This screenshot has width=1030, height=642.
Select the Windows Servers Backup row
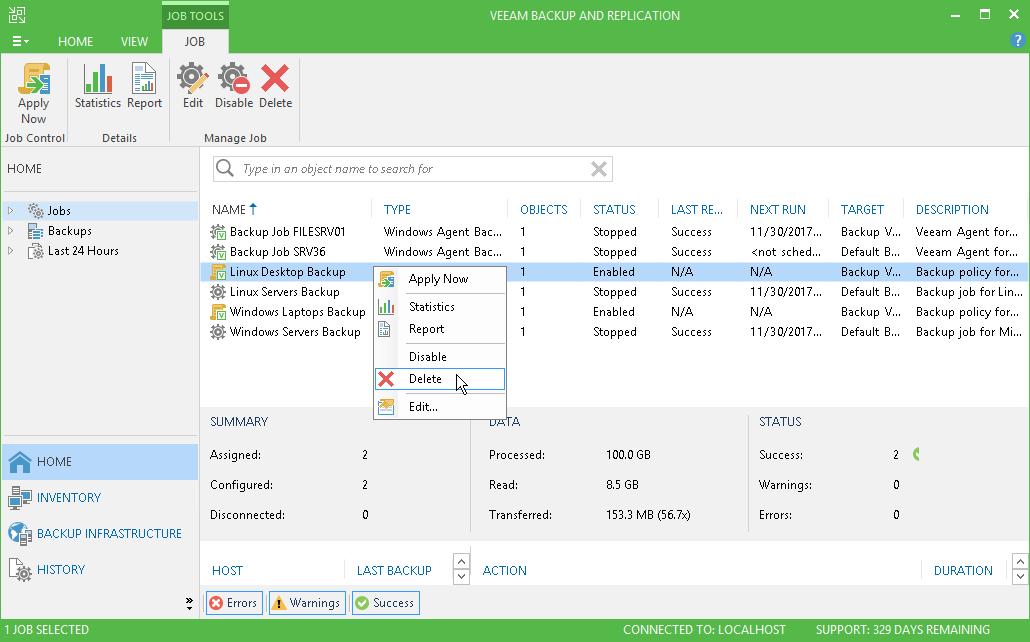coord(615,332)
